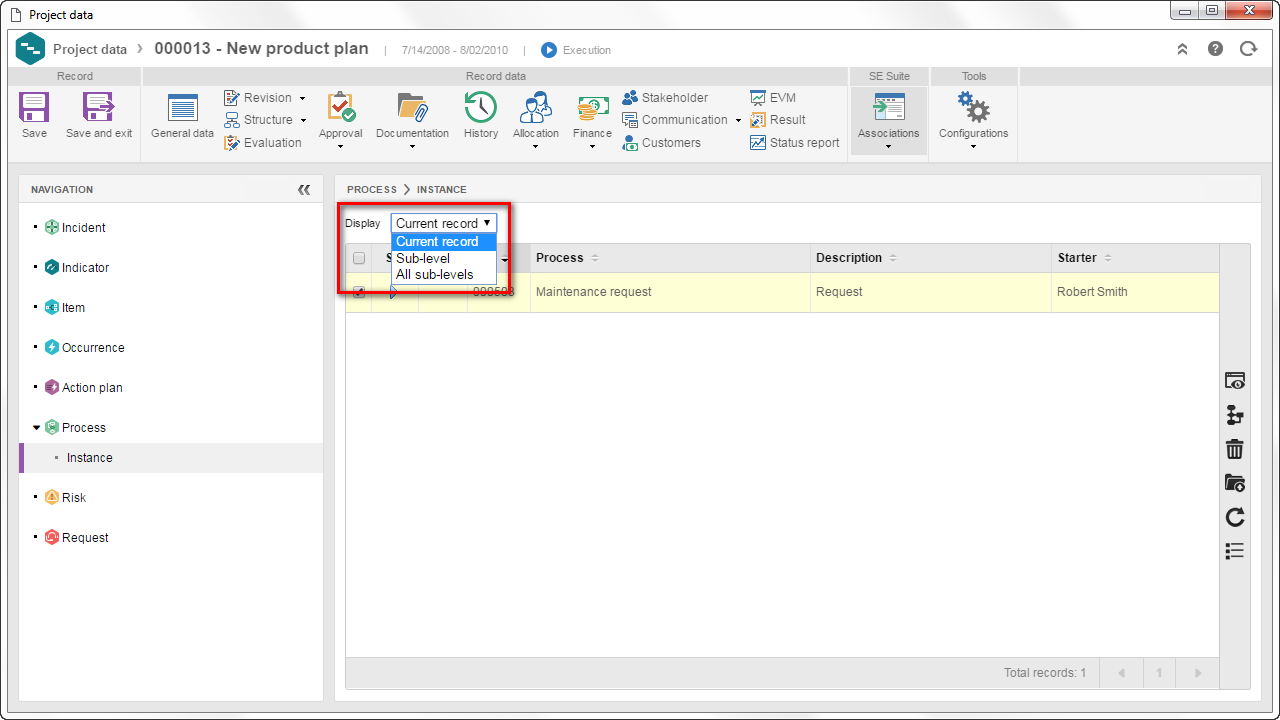The width and height of the screenshot is (1280, 720).
Task: Open the Configurations gears icon
Action: 973,107
